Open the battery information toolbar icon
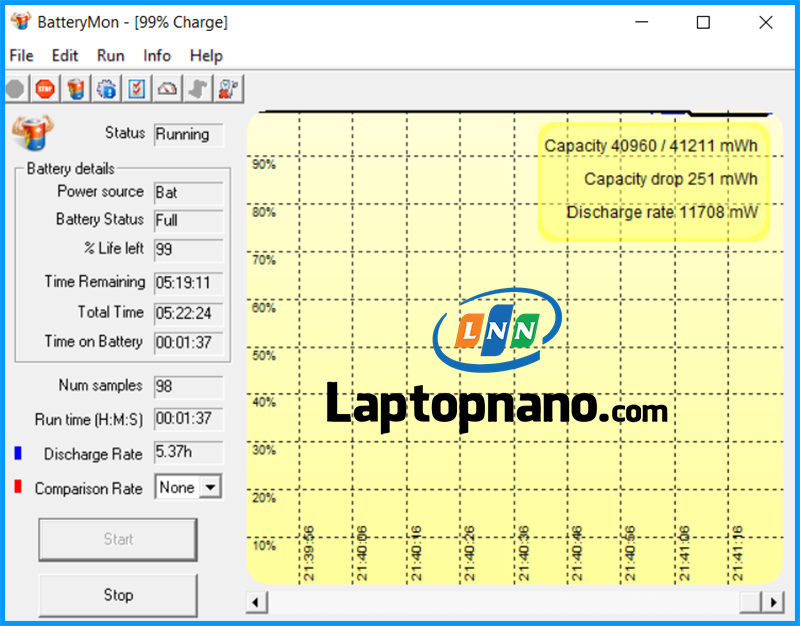 (x=75, y=88)
